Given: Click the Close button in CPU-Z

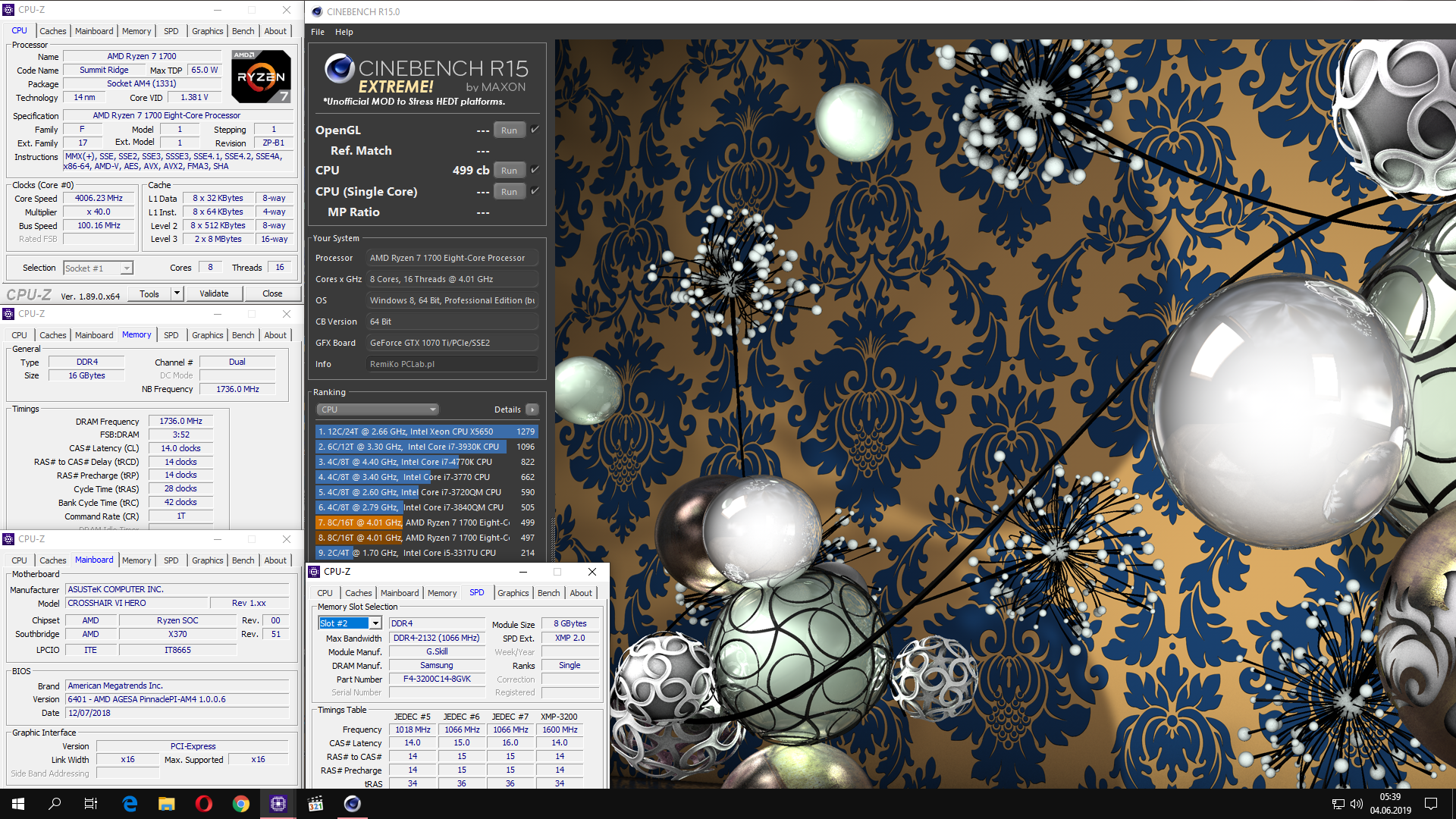Looking at the screenshot, I should click(272, 293).
